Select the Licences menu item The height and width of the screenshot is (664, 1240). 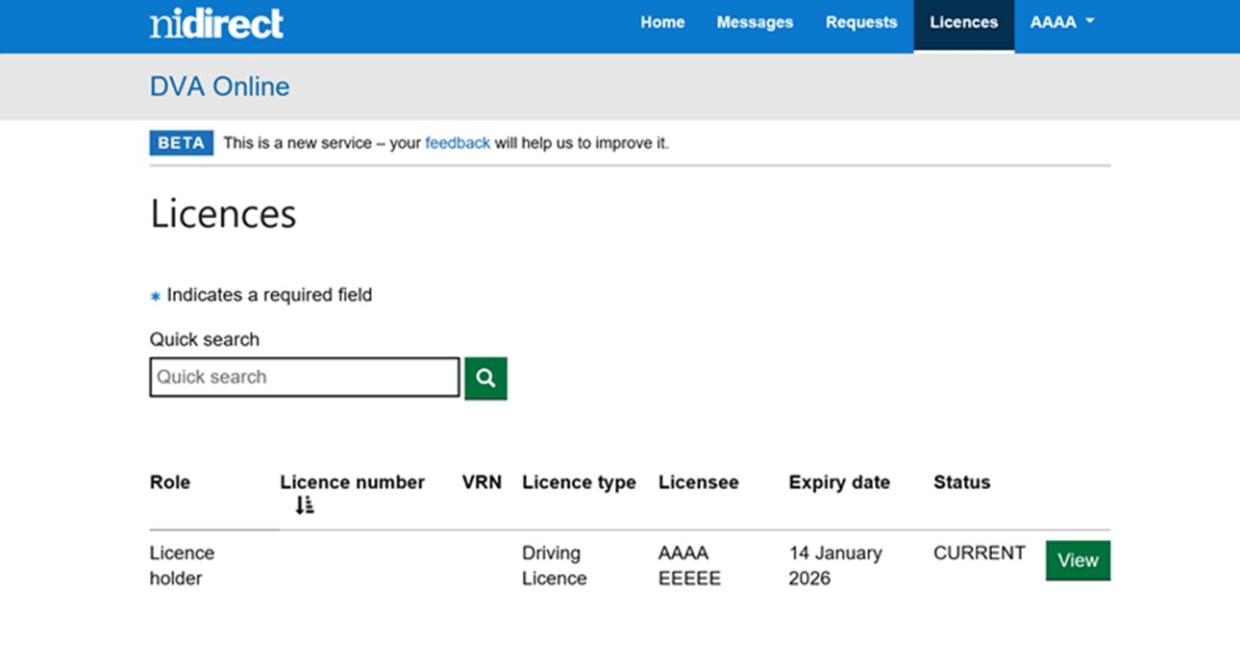click(x=963, y=21)
